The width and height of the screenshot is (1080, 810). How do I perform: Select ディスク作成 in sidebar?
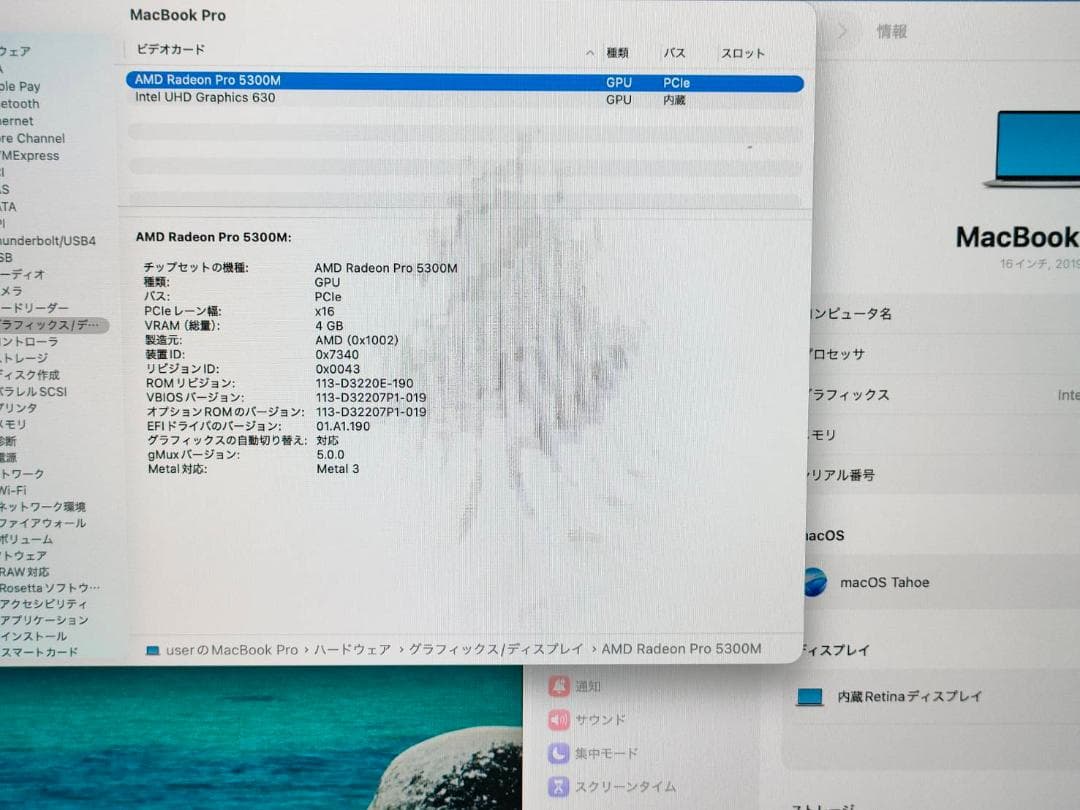point(30,375)
